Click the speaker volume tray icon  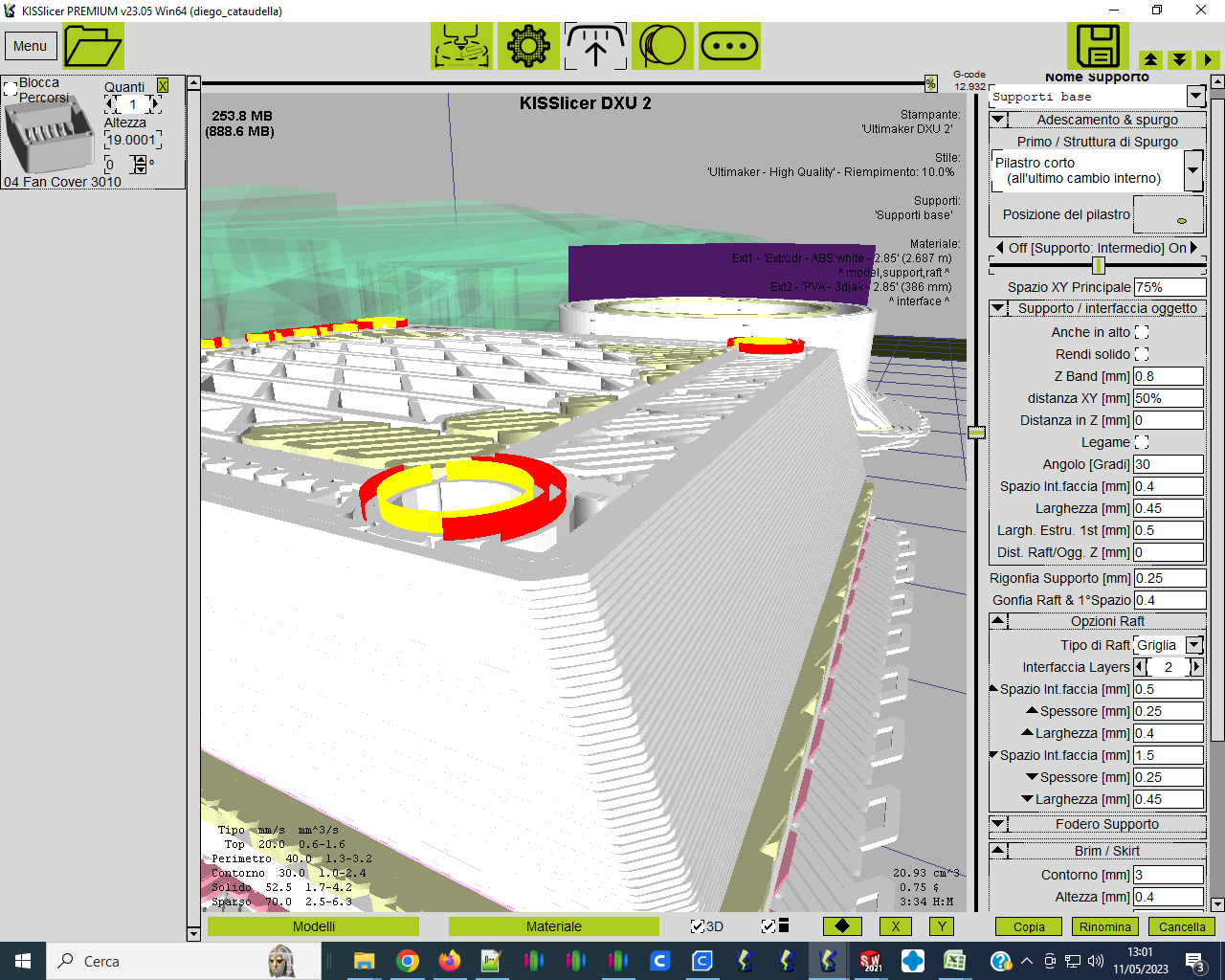click(x=1096, y=961)
